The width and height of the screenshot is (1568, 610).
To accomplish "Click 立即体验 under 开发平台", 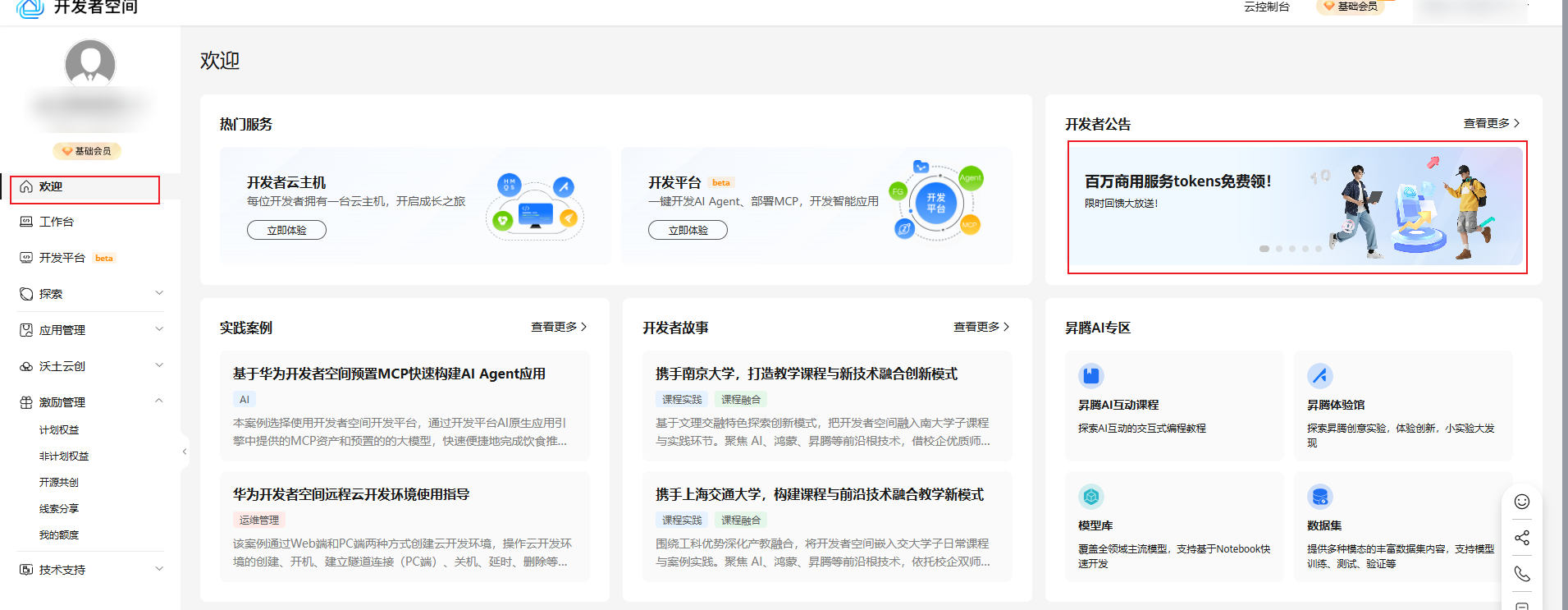I will click(x=688, y=231).
